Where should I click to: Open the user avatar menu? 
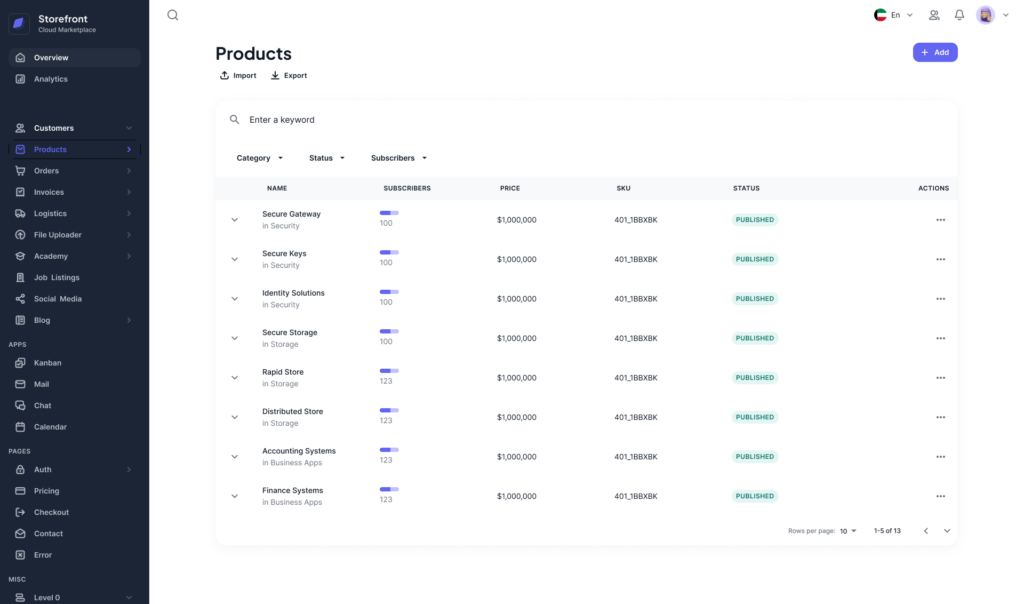985,15
